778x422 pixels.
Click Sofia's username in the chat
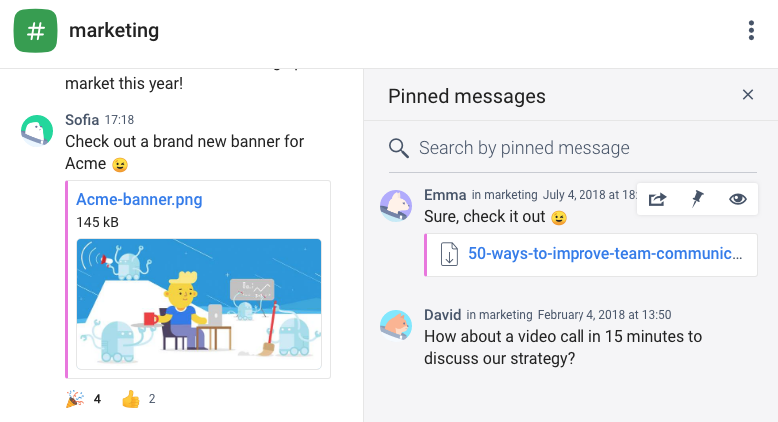pyautogui.click(x=82, y=120)
